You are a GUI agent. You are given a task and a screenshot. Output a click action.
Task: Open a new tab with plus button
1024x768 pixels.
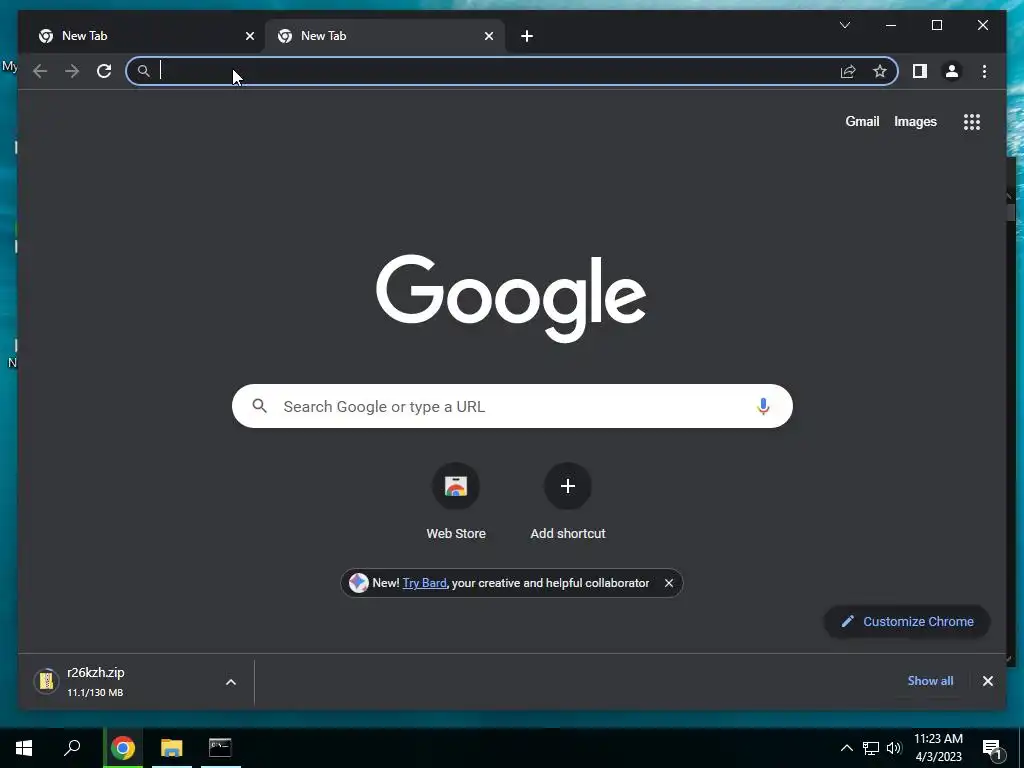(x=527, y=36)
